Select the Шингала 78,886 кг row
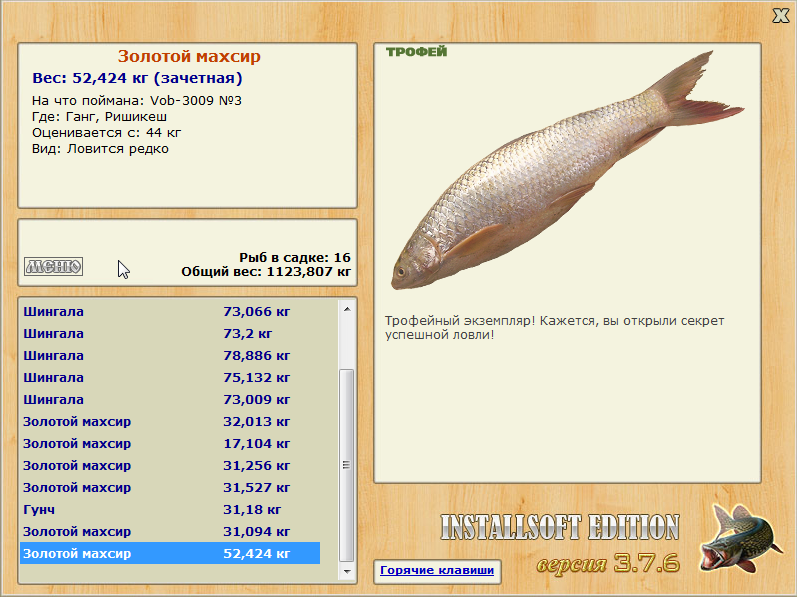Screen dimensions: 797x597 point(170,355)
